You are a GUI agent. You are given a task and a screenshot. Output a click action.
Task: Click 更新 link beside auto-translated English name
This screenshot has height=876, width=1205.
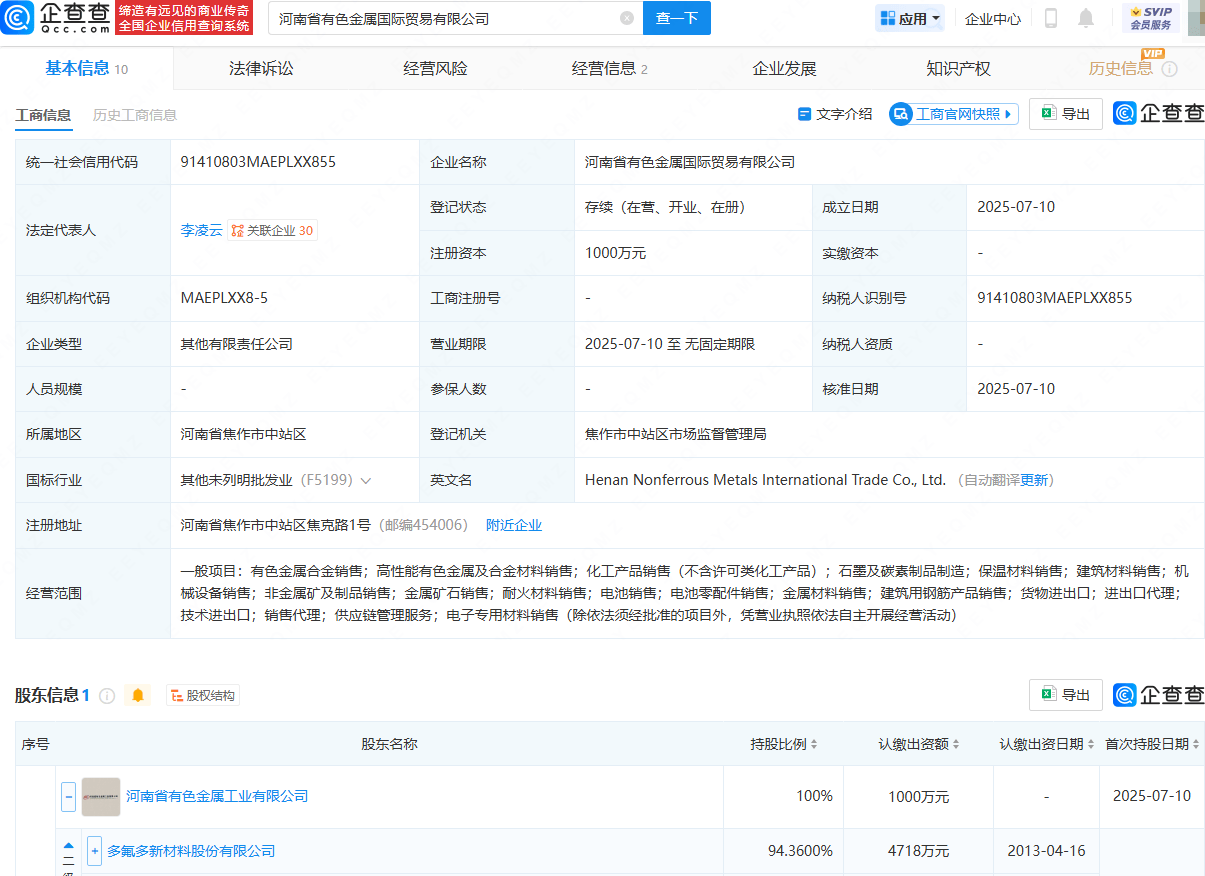pos(1034,480)
